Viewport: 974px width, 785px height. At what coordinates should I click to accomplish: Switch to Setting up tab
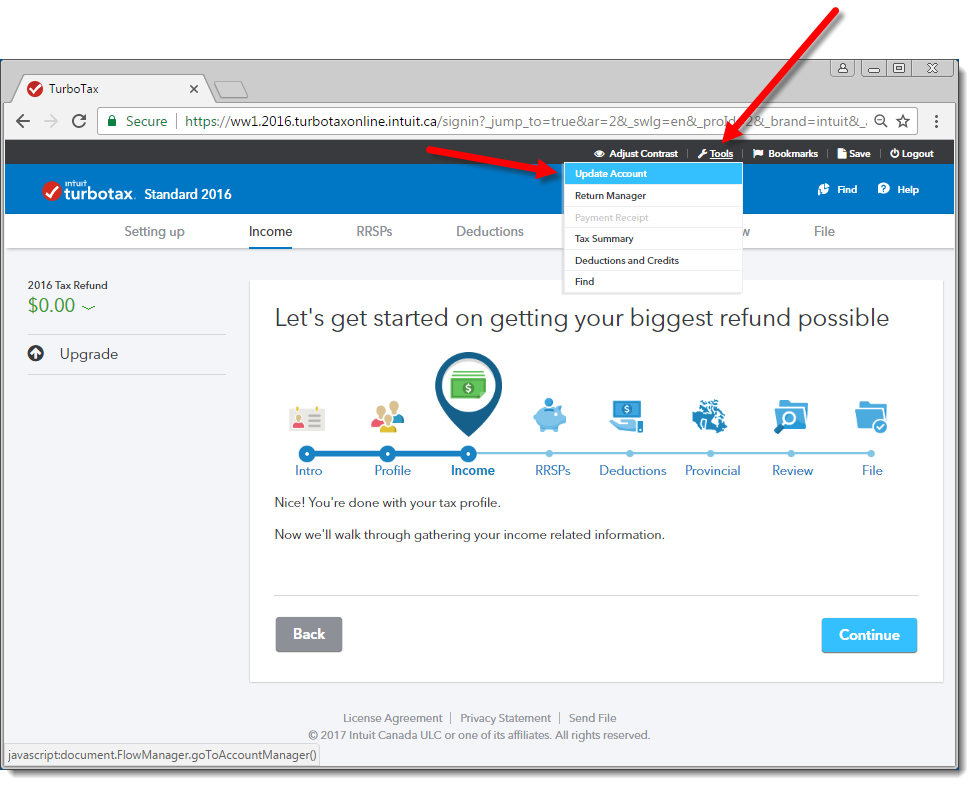(x=154, y=232)
